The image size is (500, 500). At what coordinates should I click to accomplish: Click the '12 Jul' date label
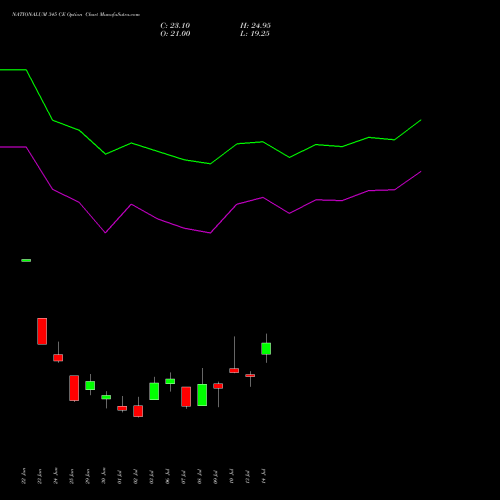tap(247, 477)
